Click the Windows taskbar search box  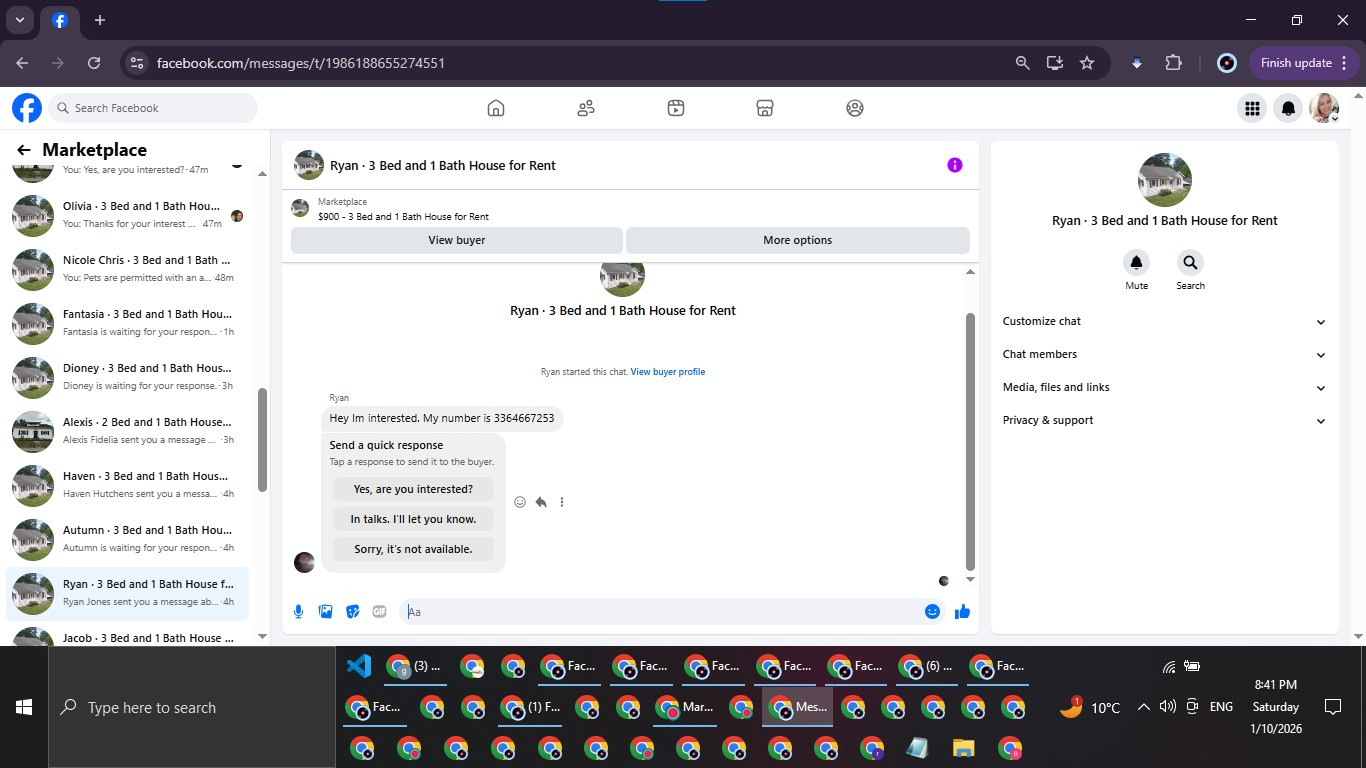coord(192,707)
